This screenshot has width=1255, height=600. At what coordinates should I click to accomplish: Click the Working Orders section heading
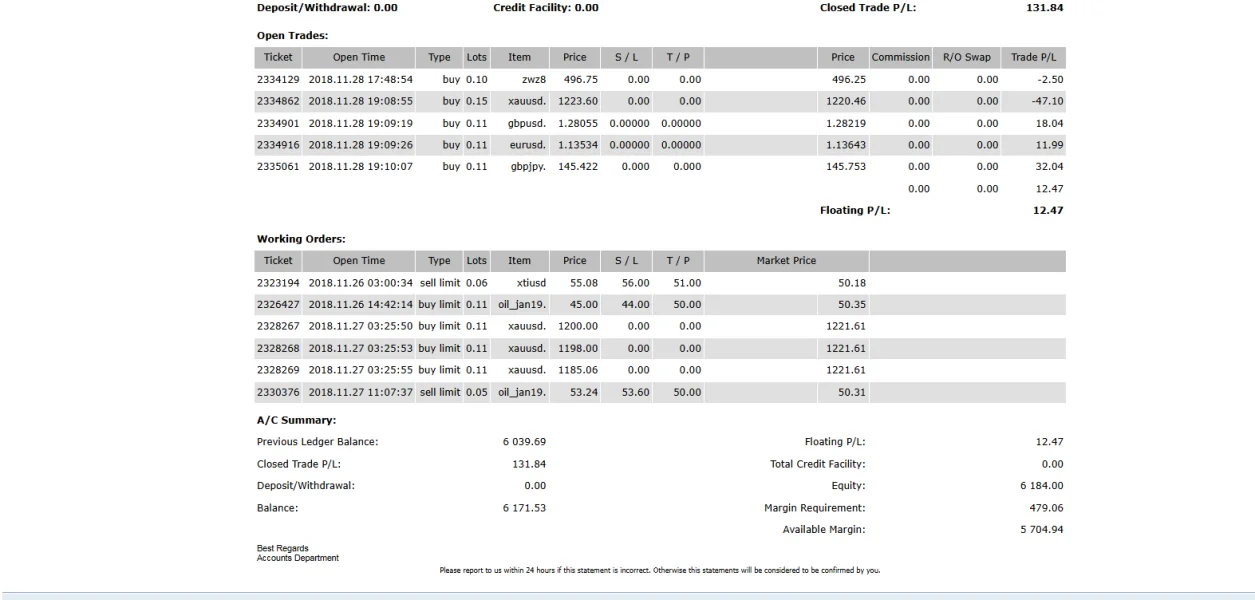pyautogui.click(x=301, y=239)
